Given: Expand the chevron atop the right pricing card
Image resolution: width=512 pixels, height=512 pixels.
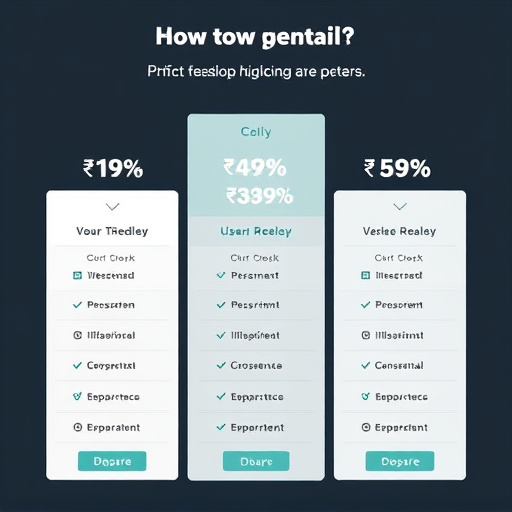Looking at the screenshot, I should [400, 207].
